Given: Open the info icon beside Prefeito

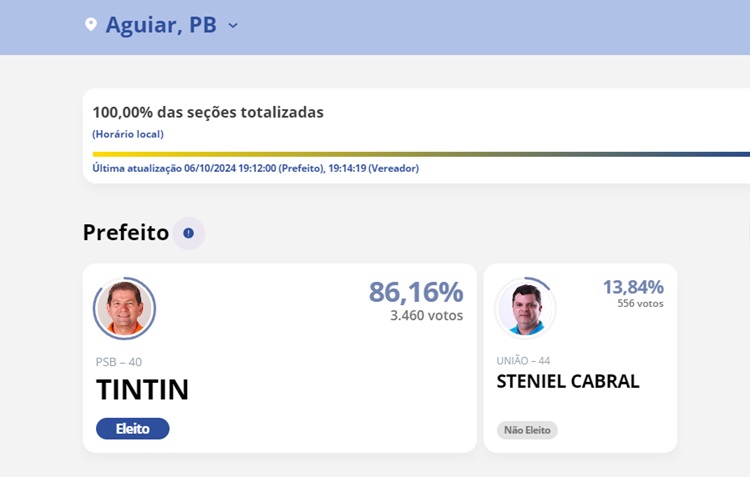Looking at the screenshot, I should 188,233.
